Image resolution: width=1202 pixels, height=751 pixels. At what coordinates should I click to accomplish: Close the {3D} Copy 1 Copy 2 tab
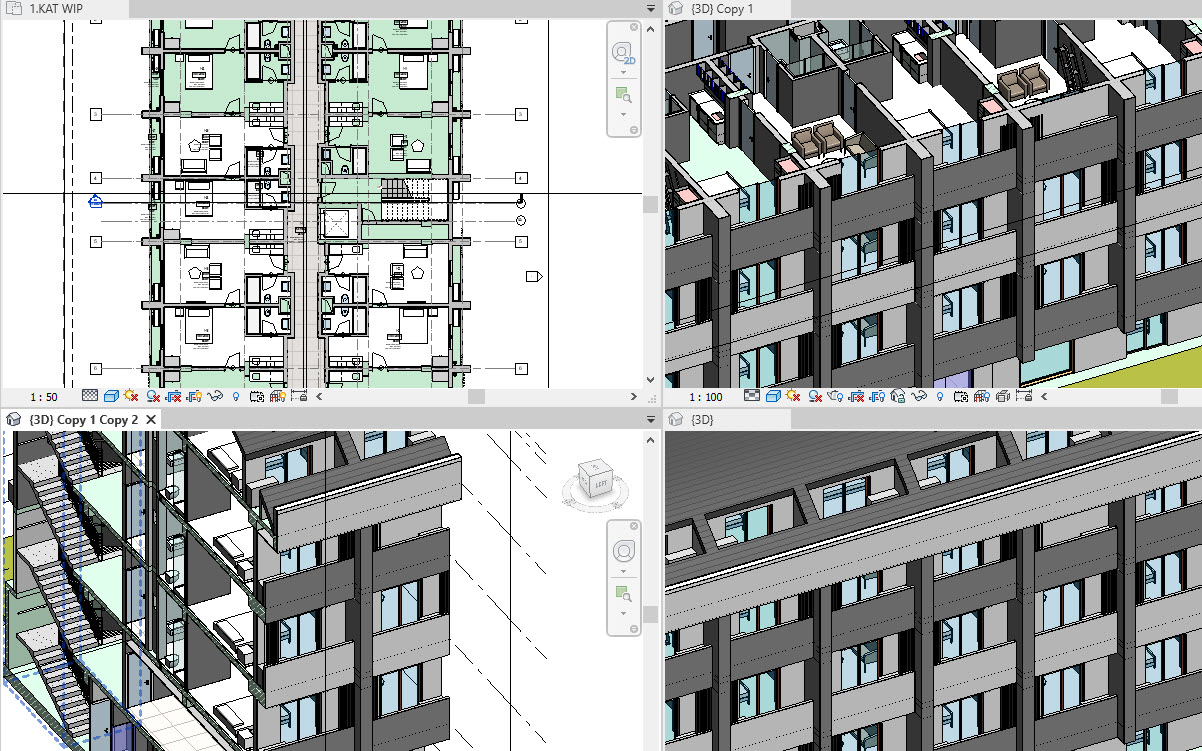(152, 420)
